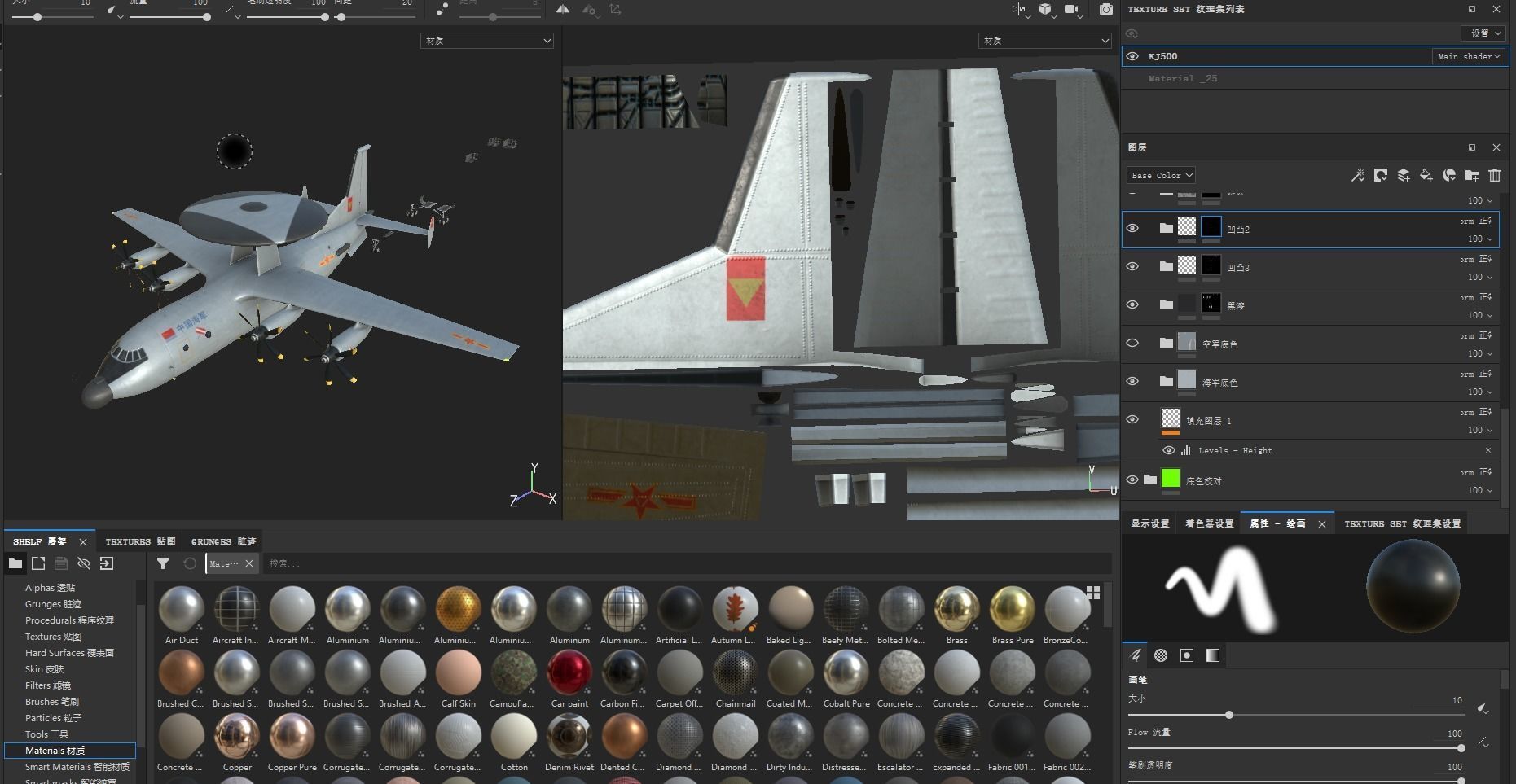Select material properties gradient icon

1213,655
